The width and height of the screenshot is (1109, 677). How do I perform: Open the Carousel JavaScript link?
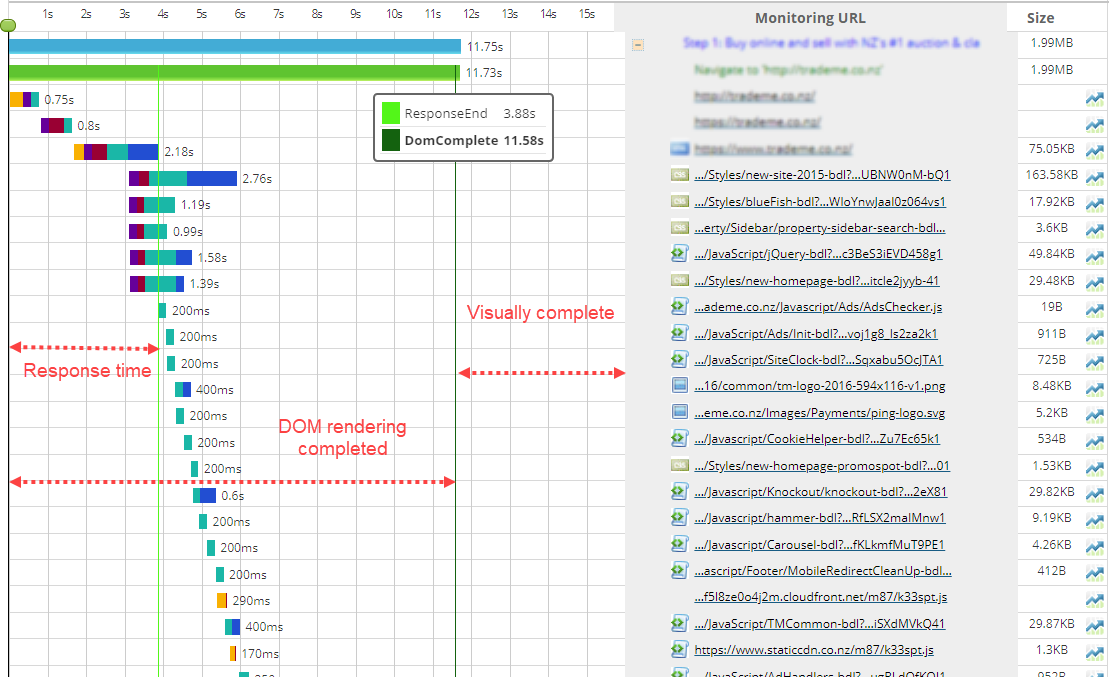tap(820, 545)
